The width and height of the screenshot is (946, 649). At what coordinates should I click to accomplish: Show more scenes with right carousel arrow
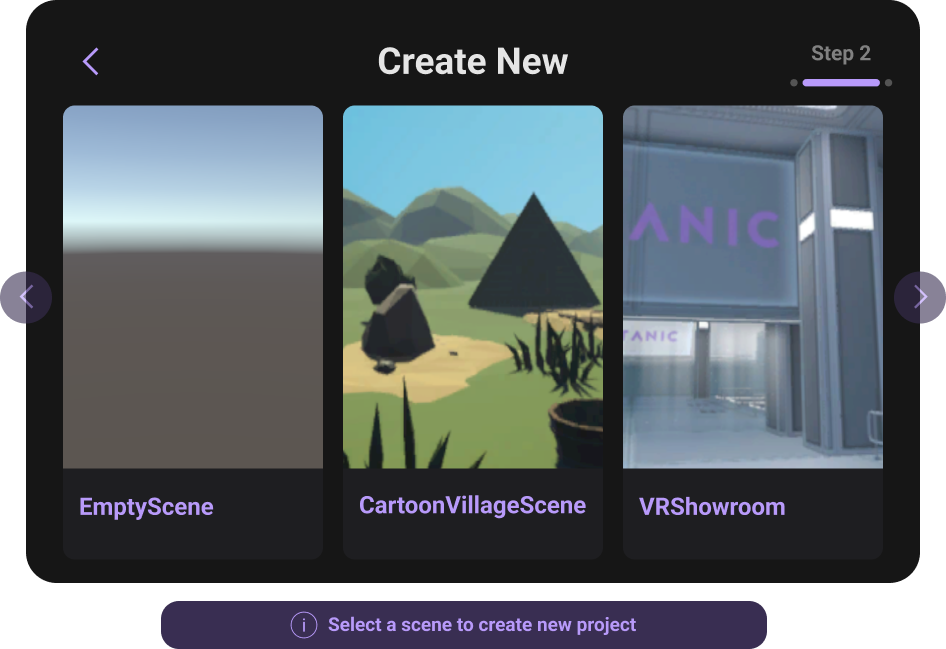click(x=920, y=297)
